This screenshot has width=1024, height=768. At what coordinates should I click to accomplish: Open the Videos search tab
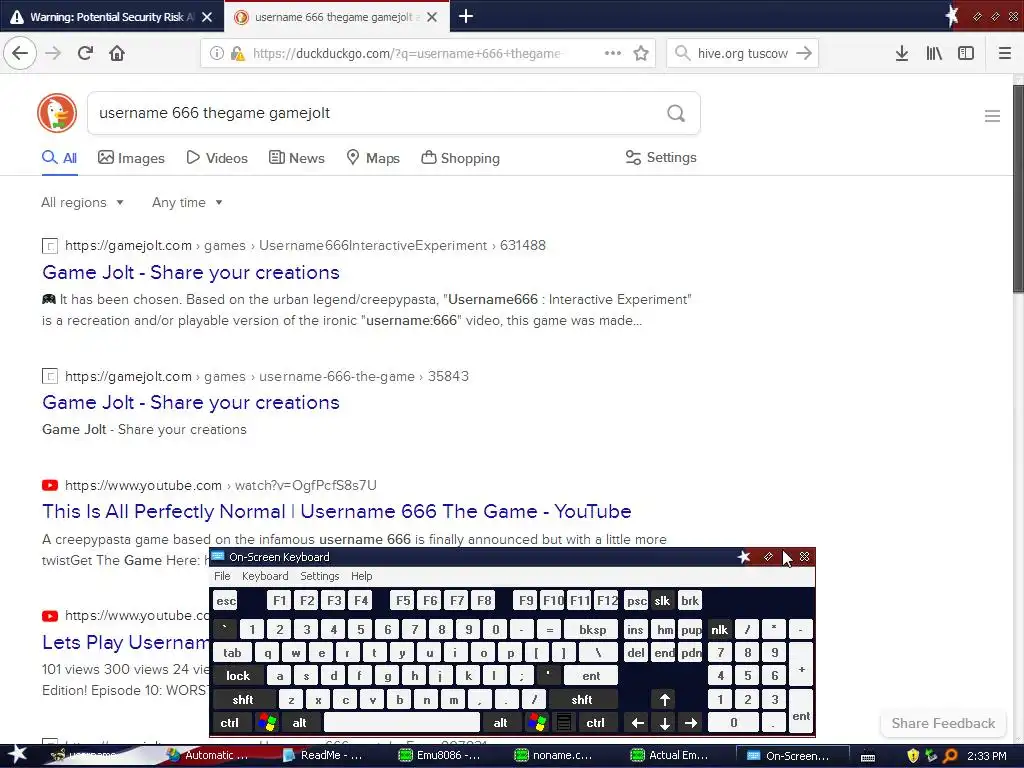(217, 158)
